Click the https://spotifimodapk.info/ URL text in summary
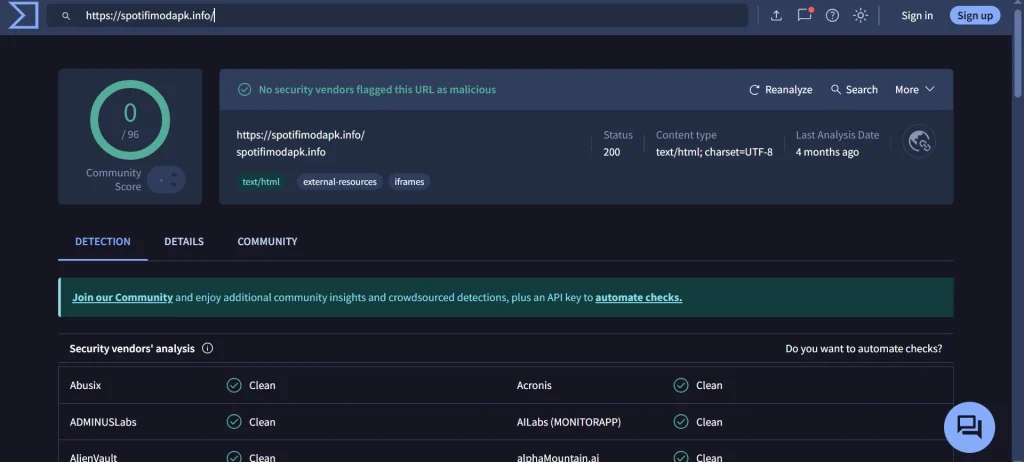The height and width of the screenshot is (462, 1024). (300, 135)
